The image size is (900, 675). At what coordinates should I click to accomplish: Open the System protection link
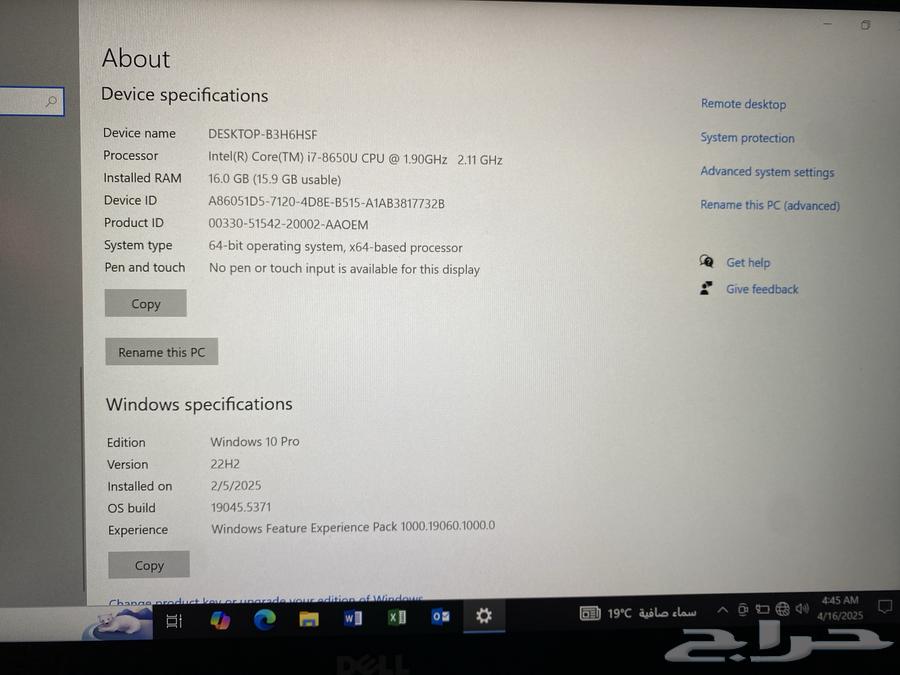coord(747,138)
